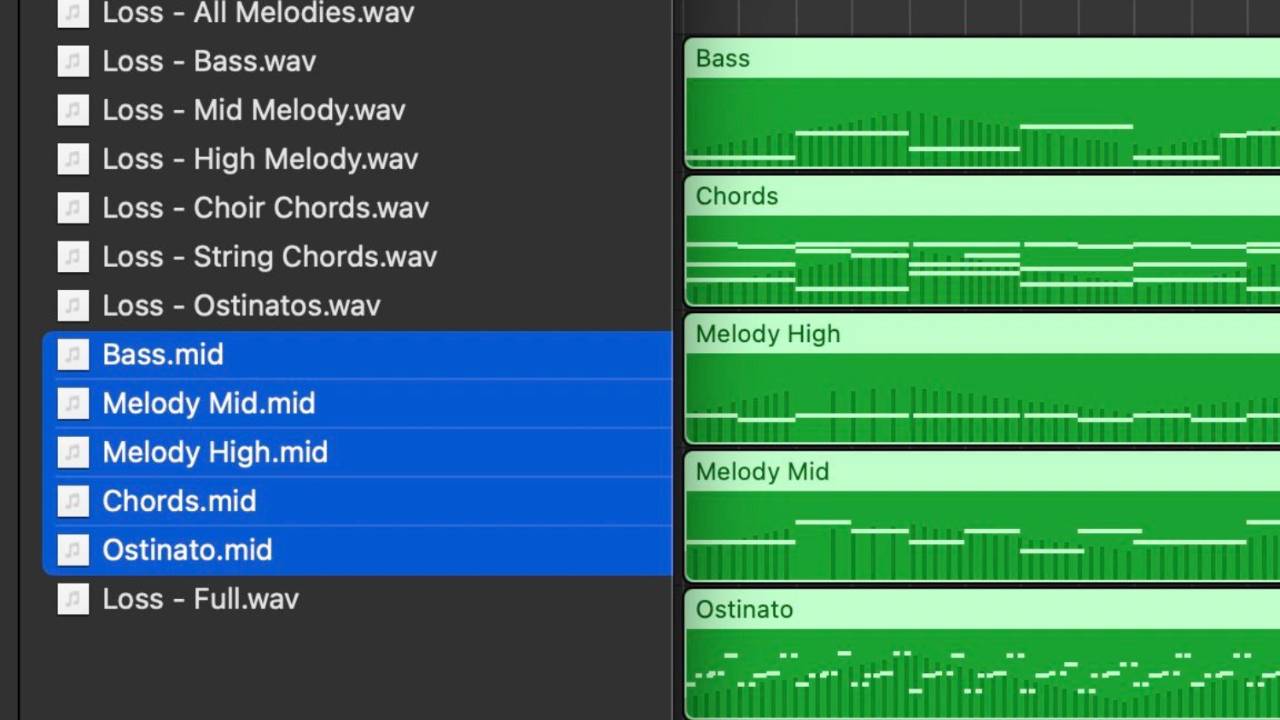Click the note icon next to Melody Mid.mid
1280x720 pixels.
tap(73, 403)
